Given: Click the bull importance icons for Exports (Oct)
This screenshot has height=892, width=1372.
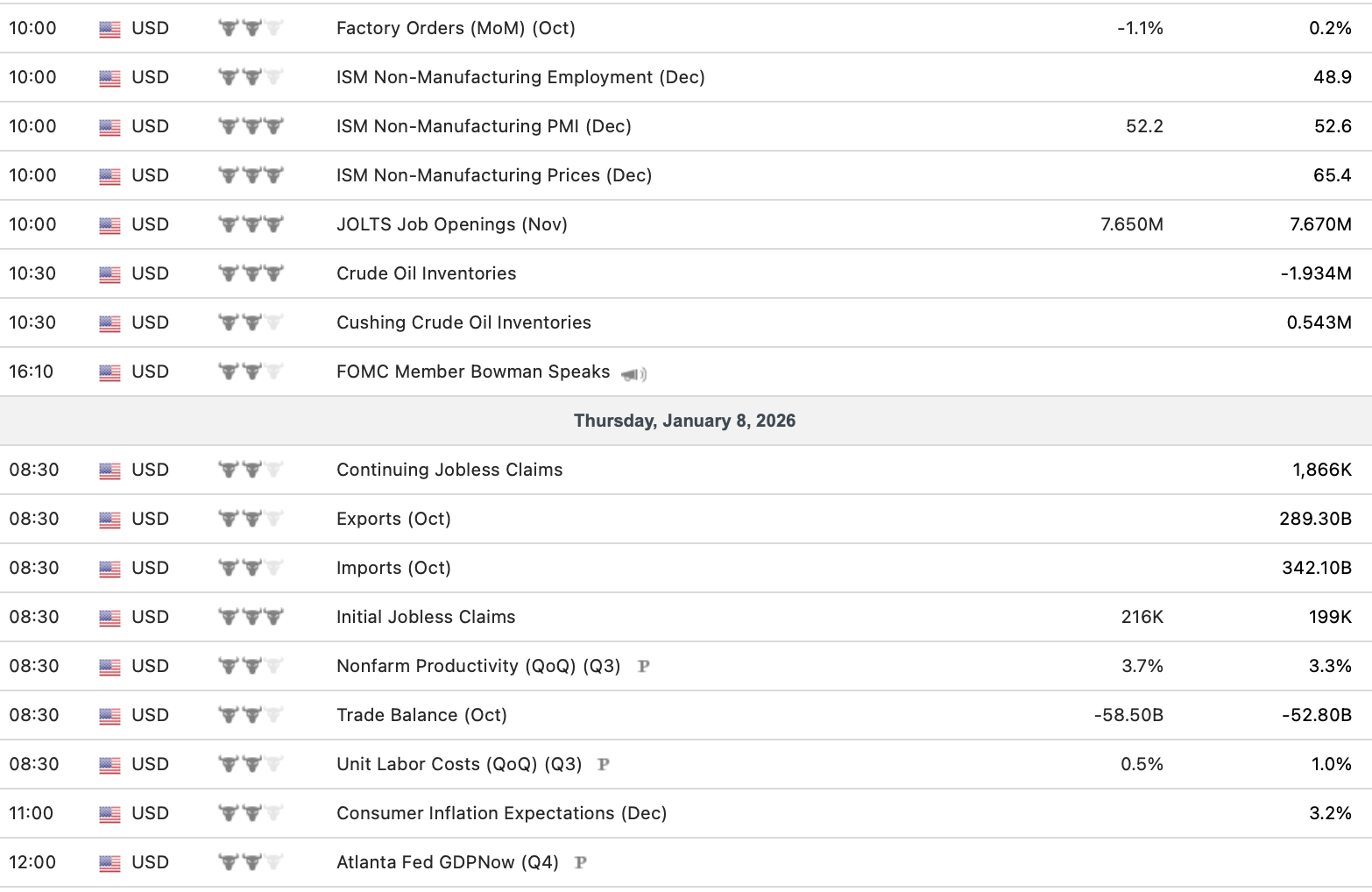Looking at the screenshot, I should tap(251, 519).
